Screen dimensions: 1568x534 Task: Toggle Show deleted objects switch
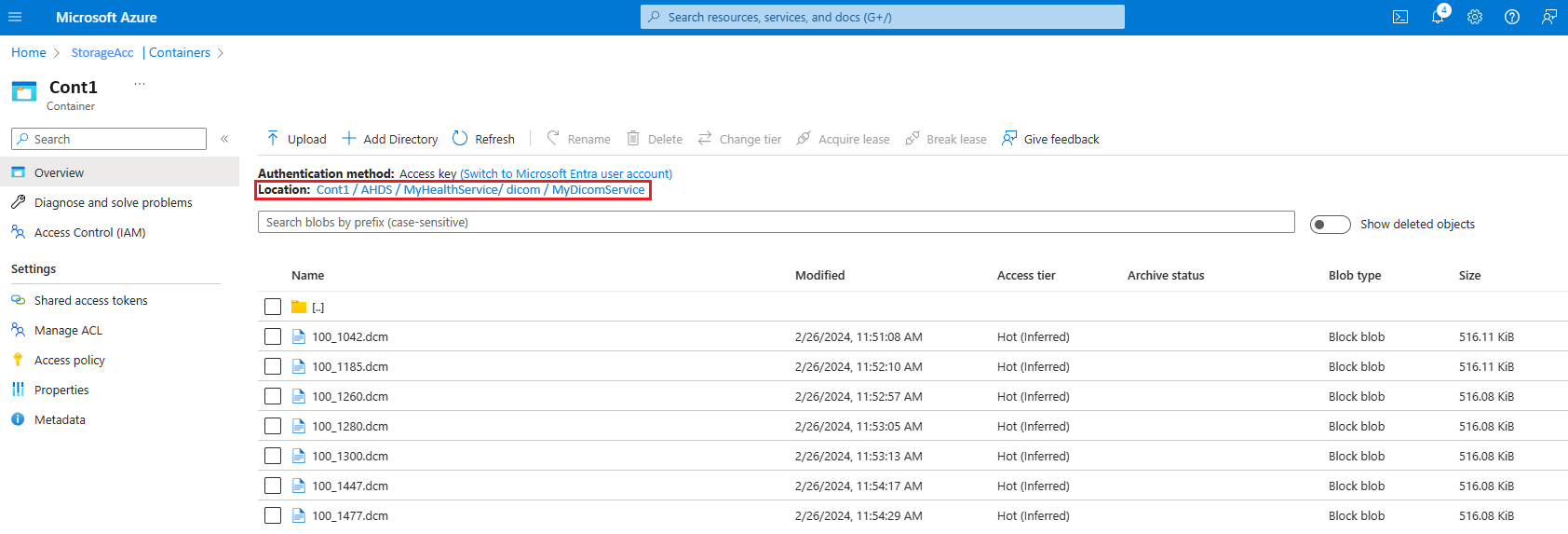tap(1330, 225)
